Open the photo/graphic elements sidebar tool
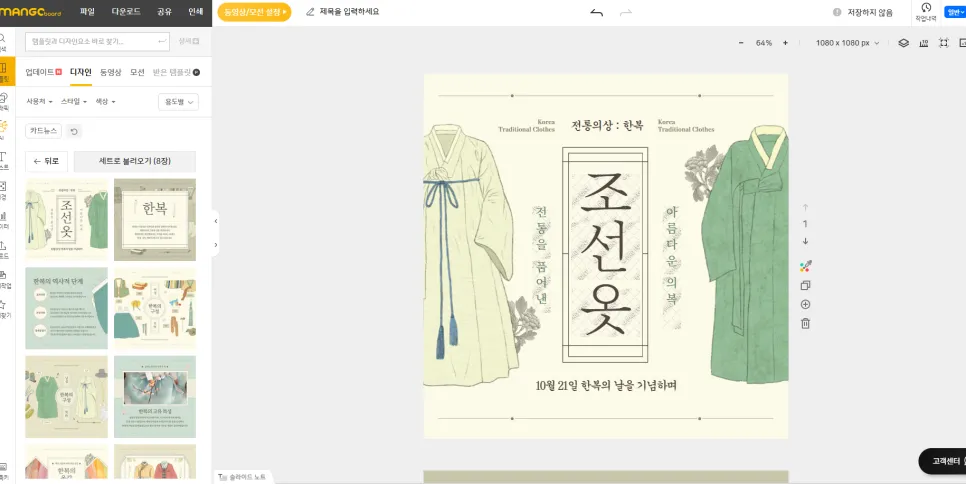Image resolution: width=966 pixels, height=484 pixels. pyautogui.click(x=4, y=101)
